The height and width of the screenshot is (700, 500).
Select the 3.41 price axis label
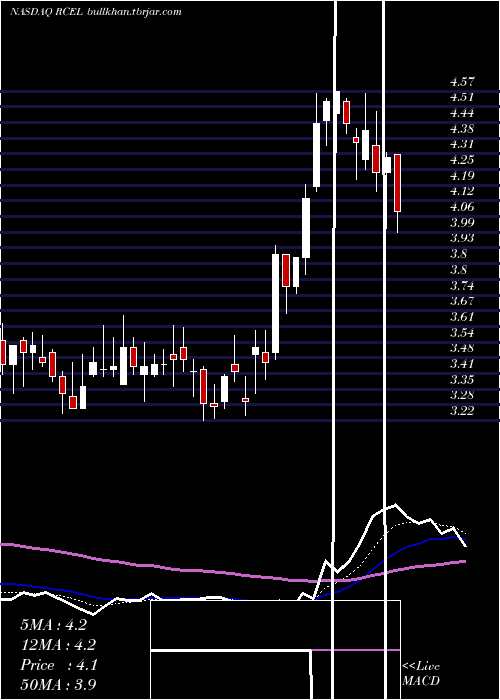pos(462,363)
